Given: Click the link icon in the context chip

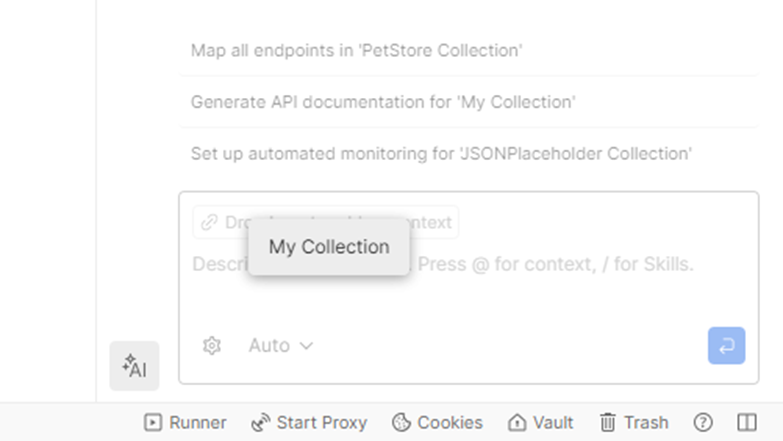Looking at the screenshot, I should (209, 222).
